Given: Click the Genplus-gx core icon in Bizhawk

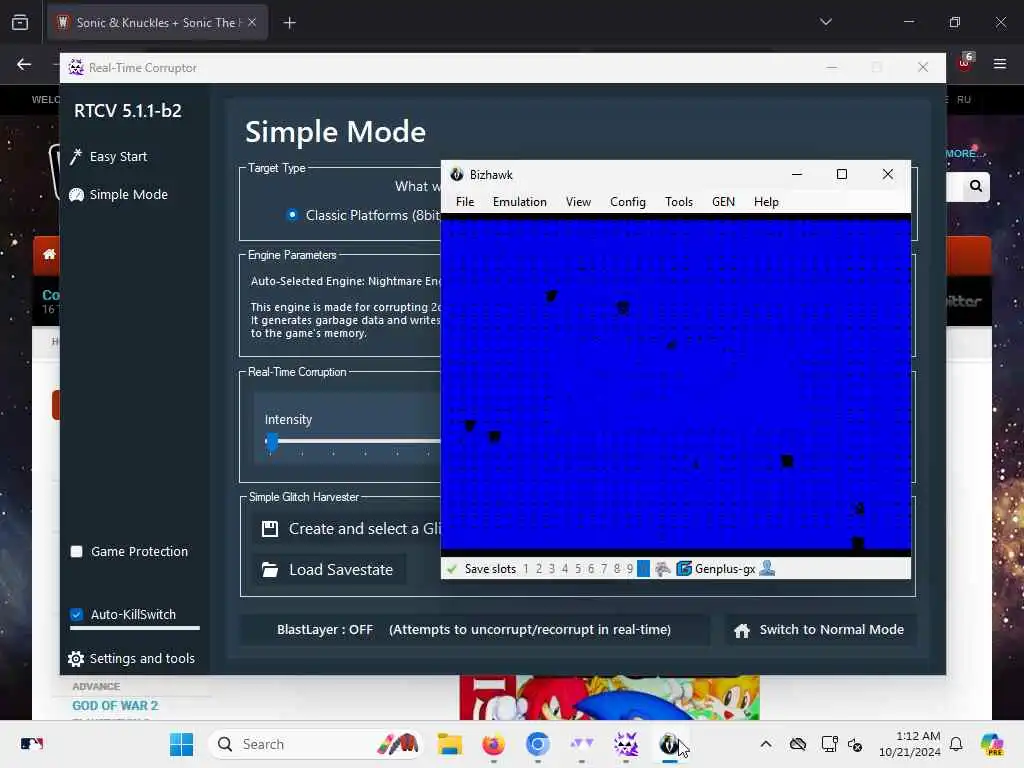Looking at the screenshot, I should pos(684,569).
